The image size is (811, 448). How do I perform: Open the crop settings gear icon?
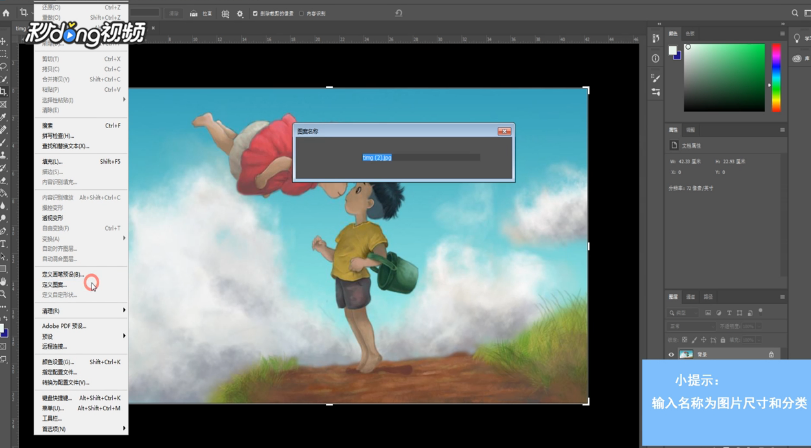(240, 13)
